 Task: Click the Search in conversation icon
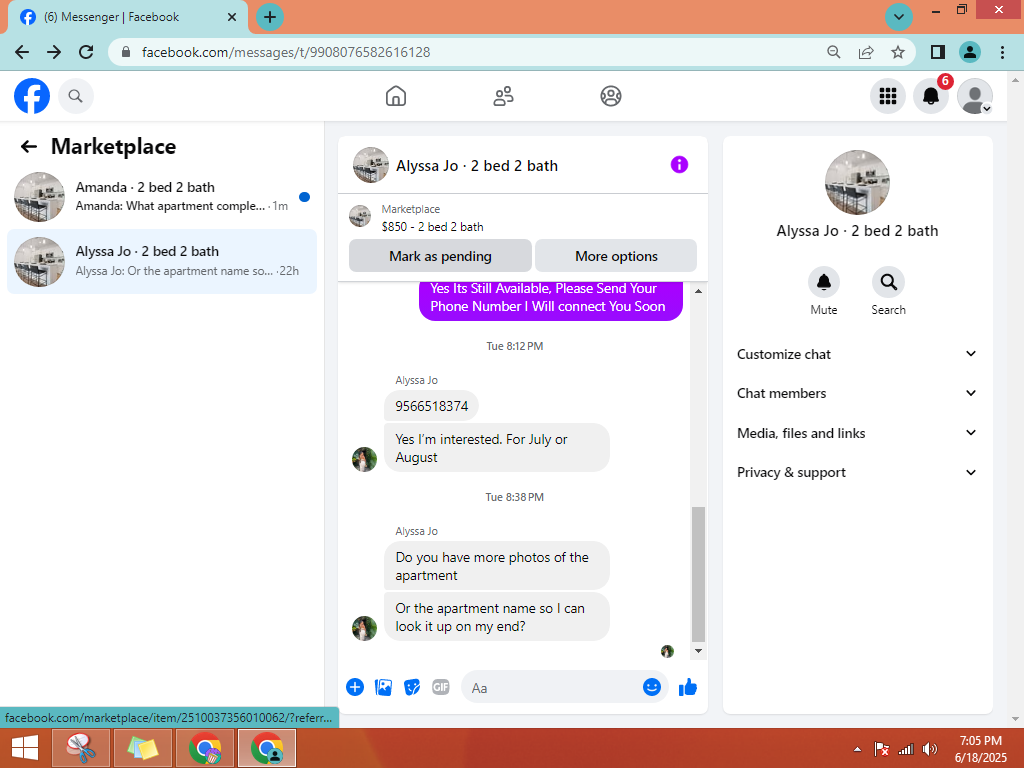888,282
